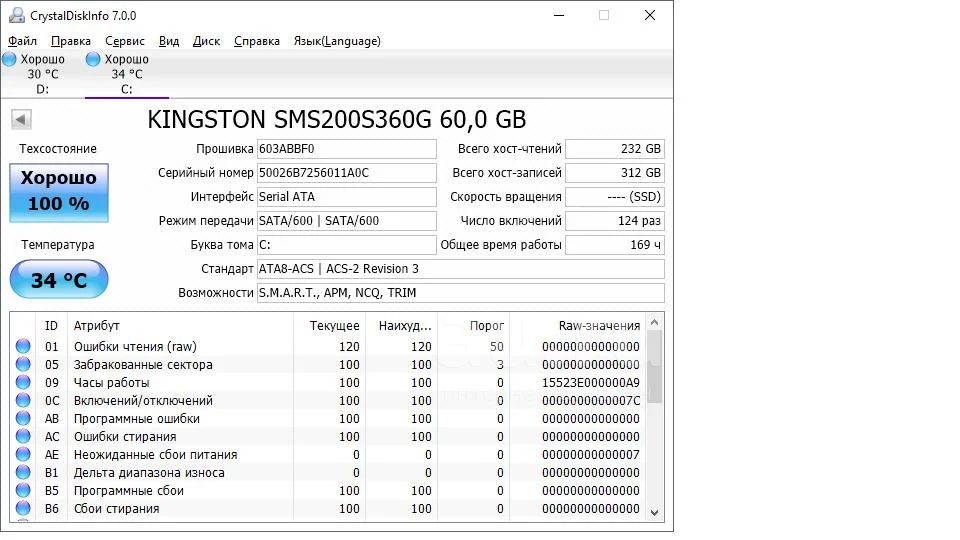
Task: Click the blue health orb above C: drive
Action: (x=93, y=59)
